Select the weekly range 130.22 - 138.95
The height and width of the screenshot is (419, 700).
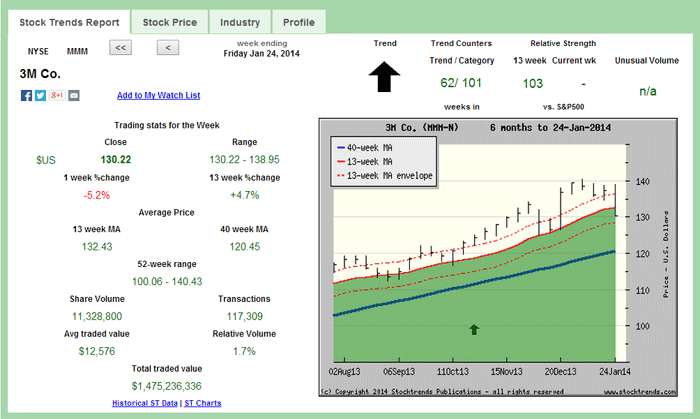point(245,160)
